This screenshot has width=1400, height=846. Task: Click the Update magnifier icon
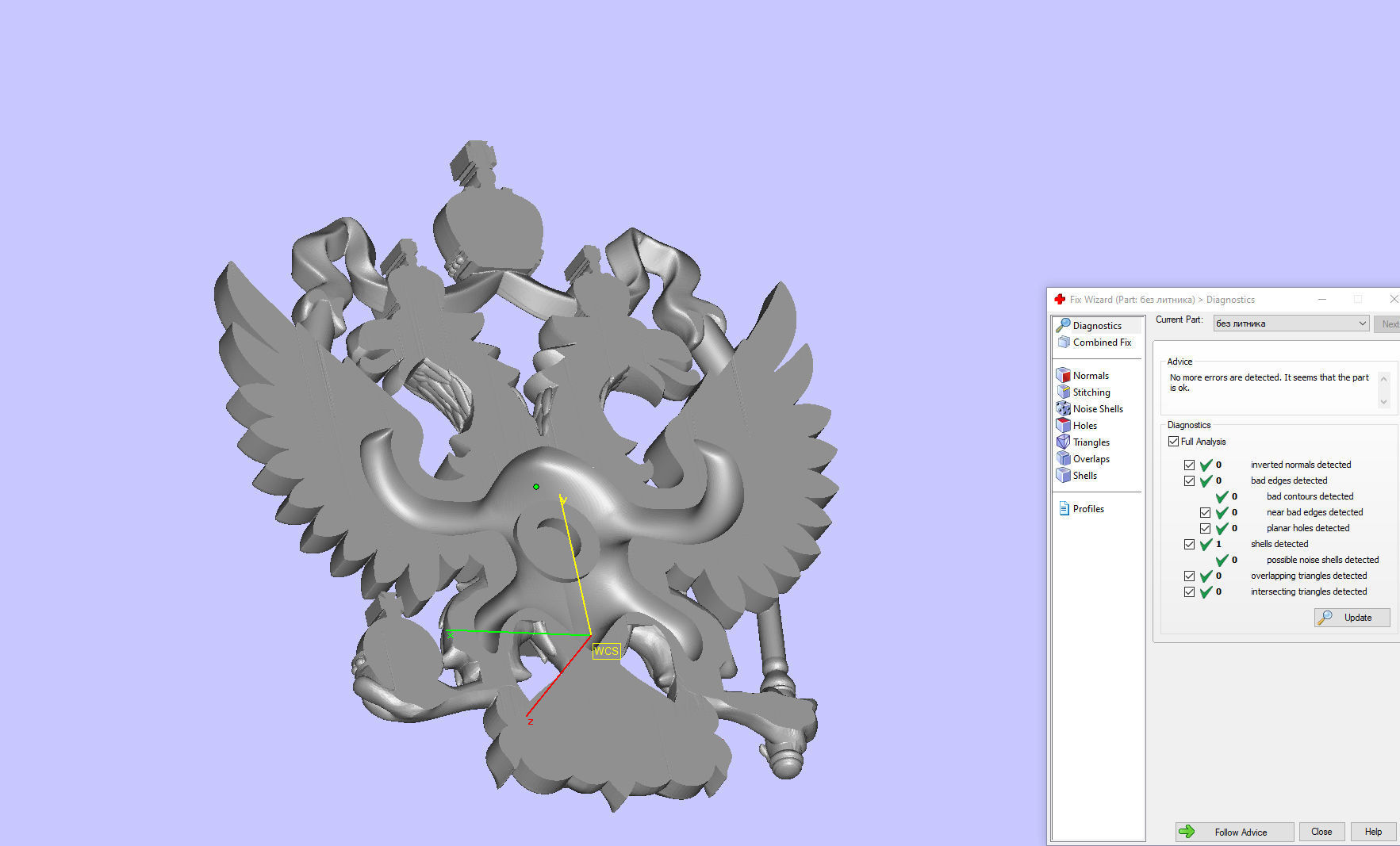point(1325,617)
